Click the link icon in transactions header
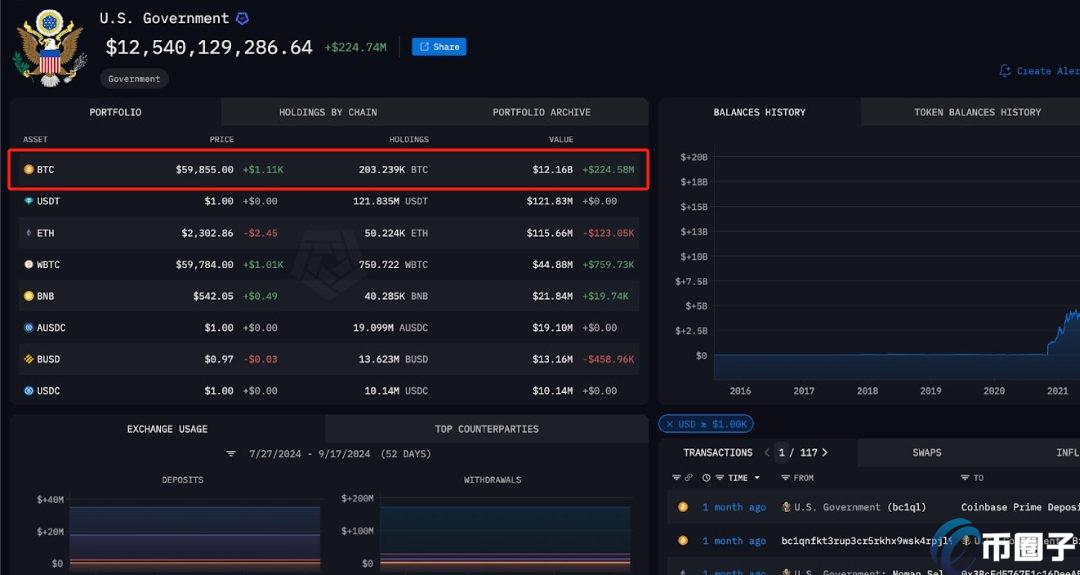Image resolution: width=1080 pixels, height=575 pixels. pyautogui.click(x=689, y=478)
